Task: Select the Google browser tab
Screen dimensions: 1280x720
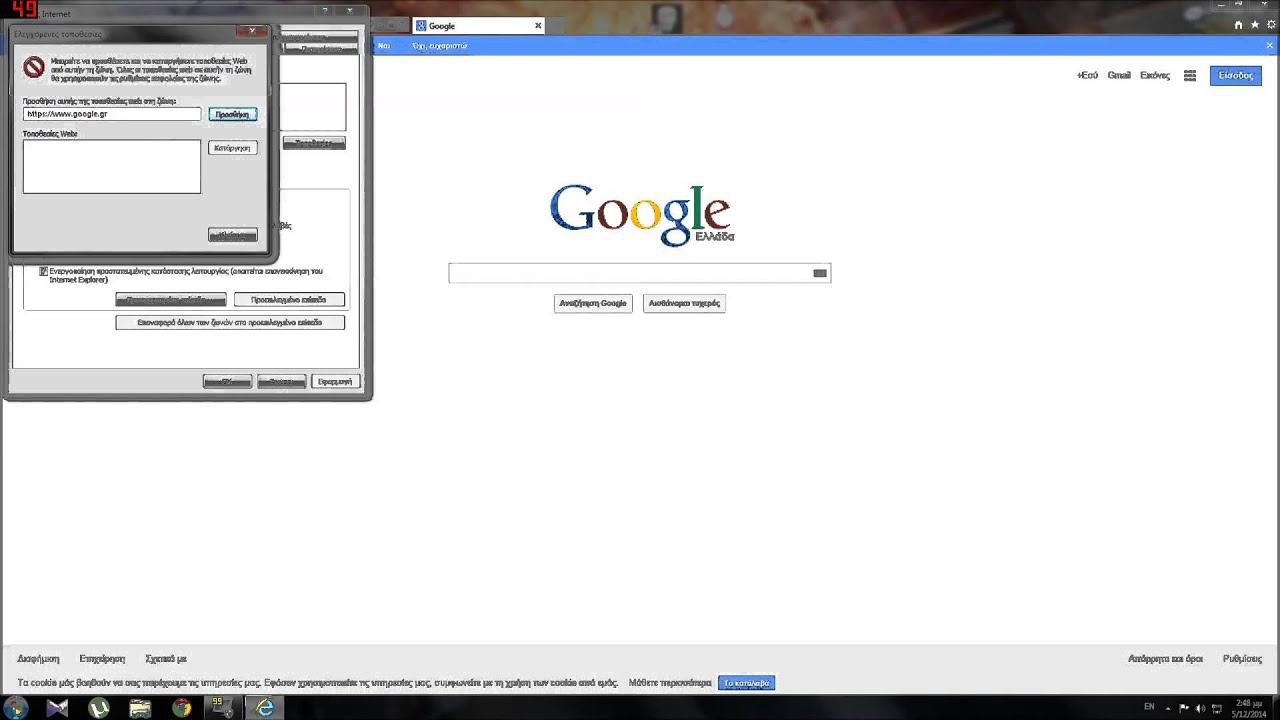Action: coord(478,26)
